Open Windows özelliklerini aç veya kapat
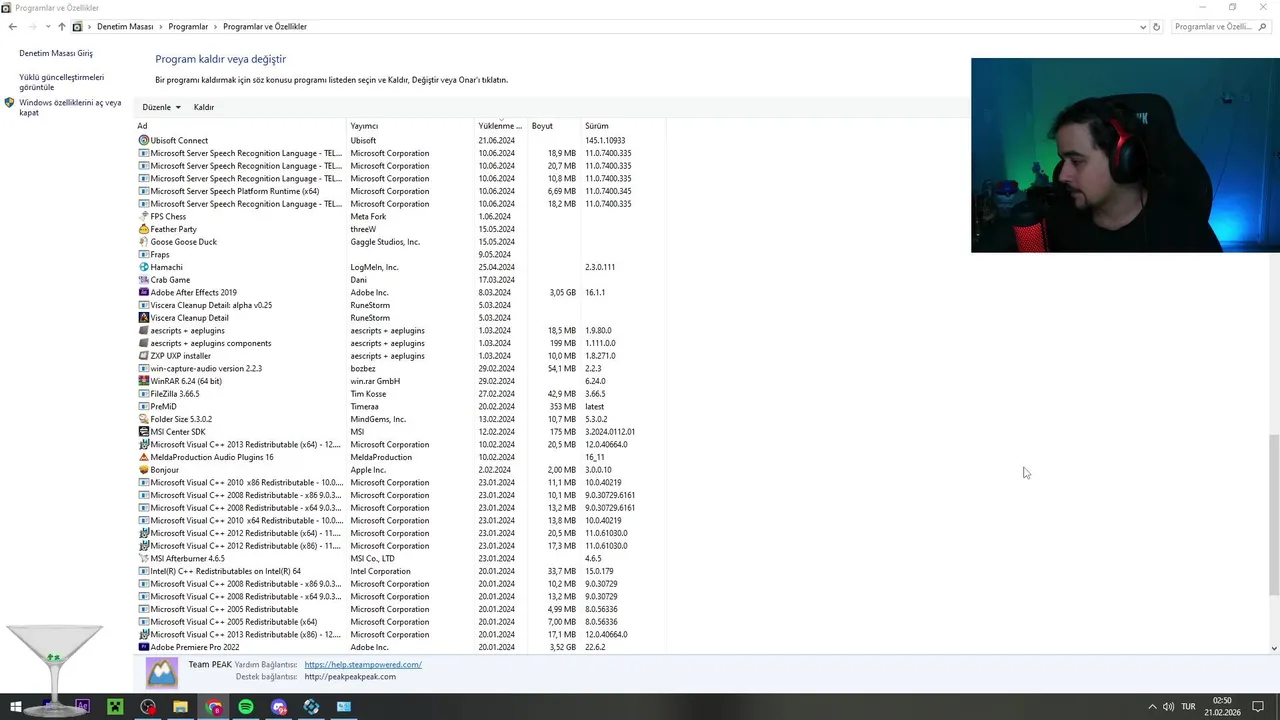This screenshot has height=720, width=1280. point(70,108)
